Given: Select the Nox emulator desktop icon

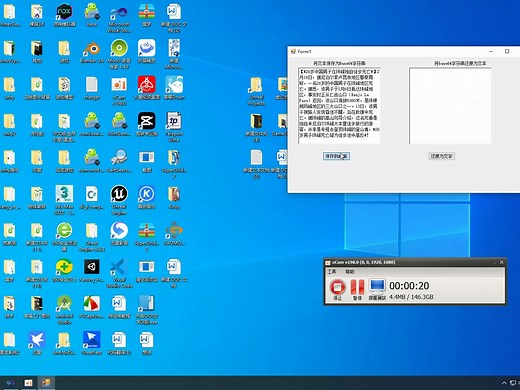Looking at the screenshot, I should pos(64,12).
